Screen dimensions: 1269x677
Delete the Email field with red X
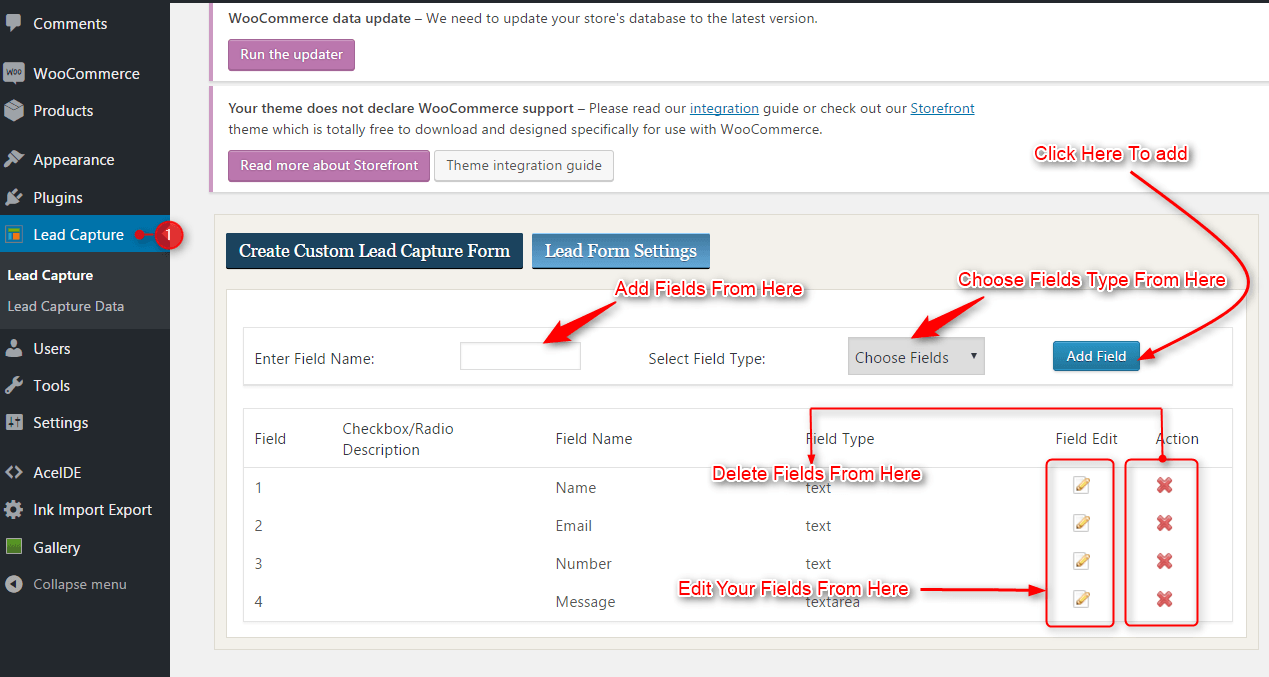tap(1164, 523)
